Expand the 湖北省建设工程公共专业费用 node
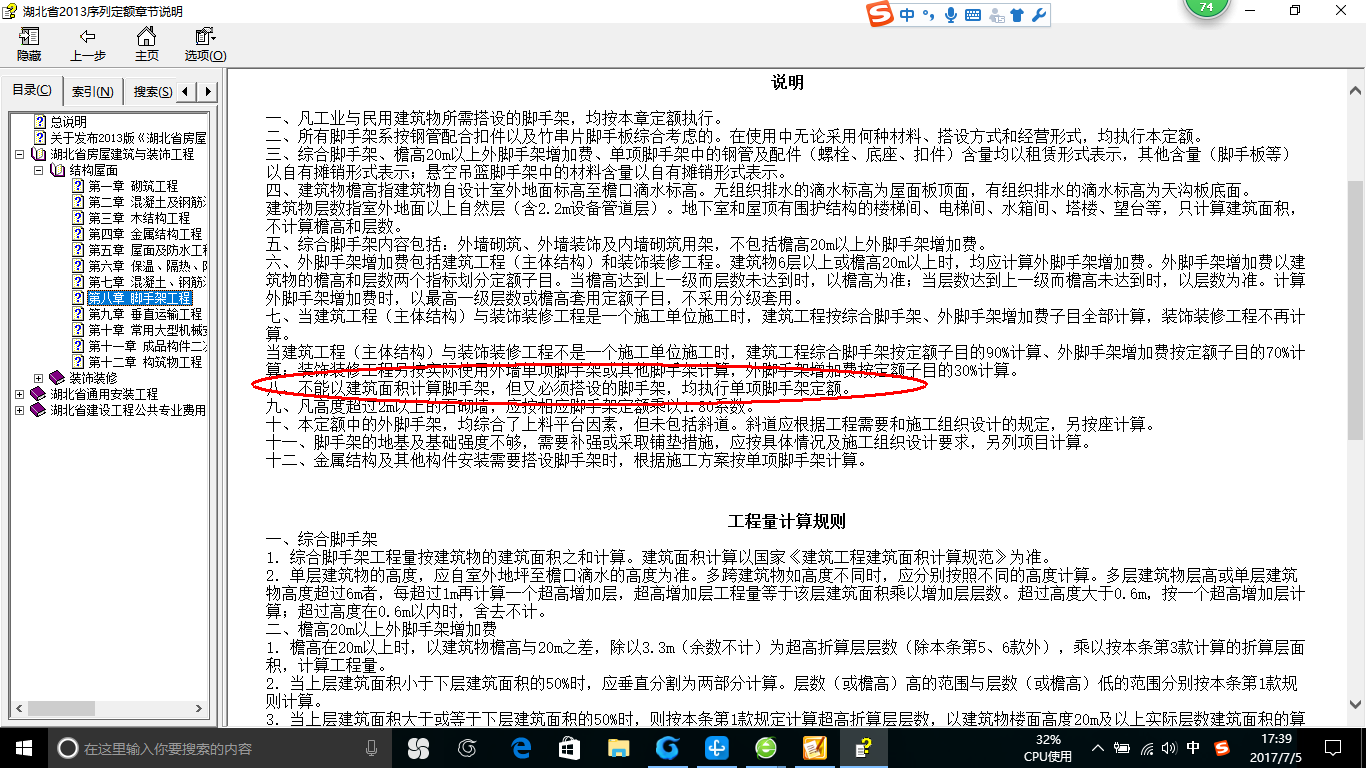1366x768 pixels. point(21,410)
